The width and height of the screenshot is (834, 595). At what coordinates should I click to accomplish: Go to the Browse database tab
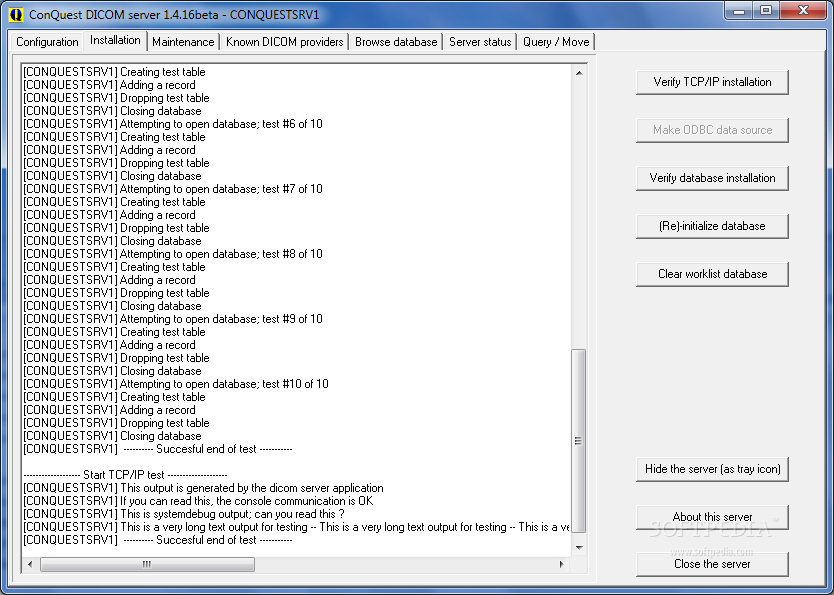click(x=396, y=41)
